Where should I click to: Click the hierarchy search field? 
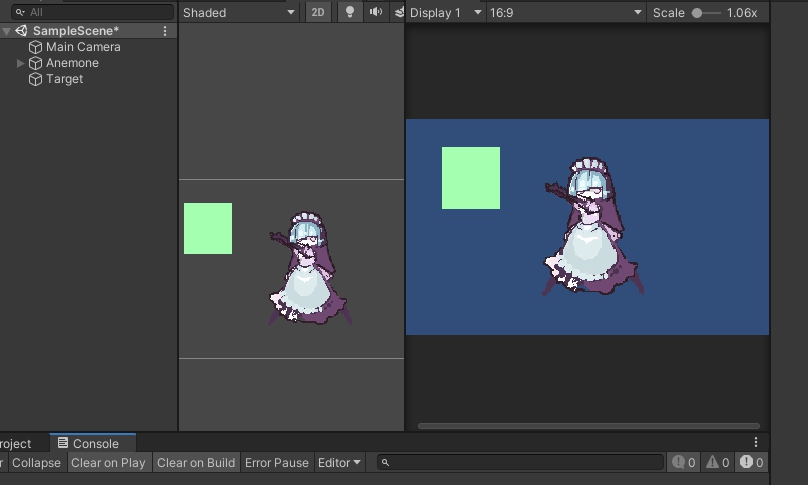[92, 12]
